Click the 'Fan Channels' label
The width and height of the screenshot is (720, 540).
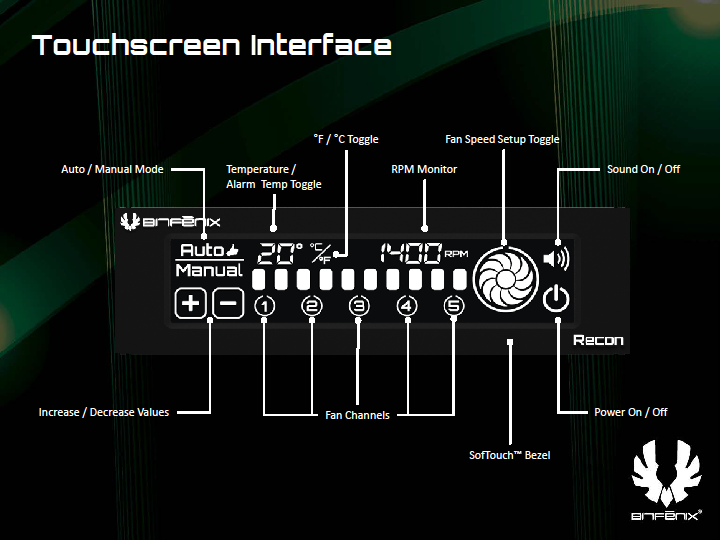coord(357,415)
